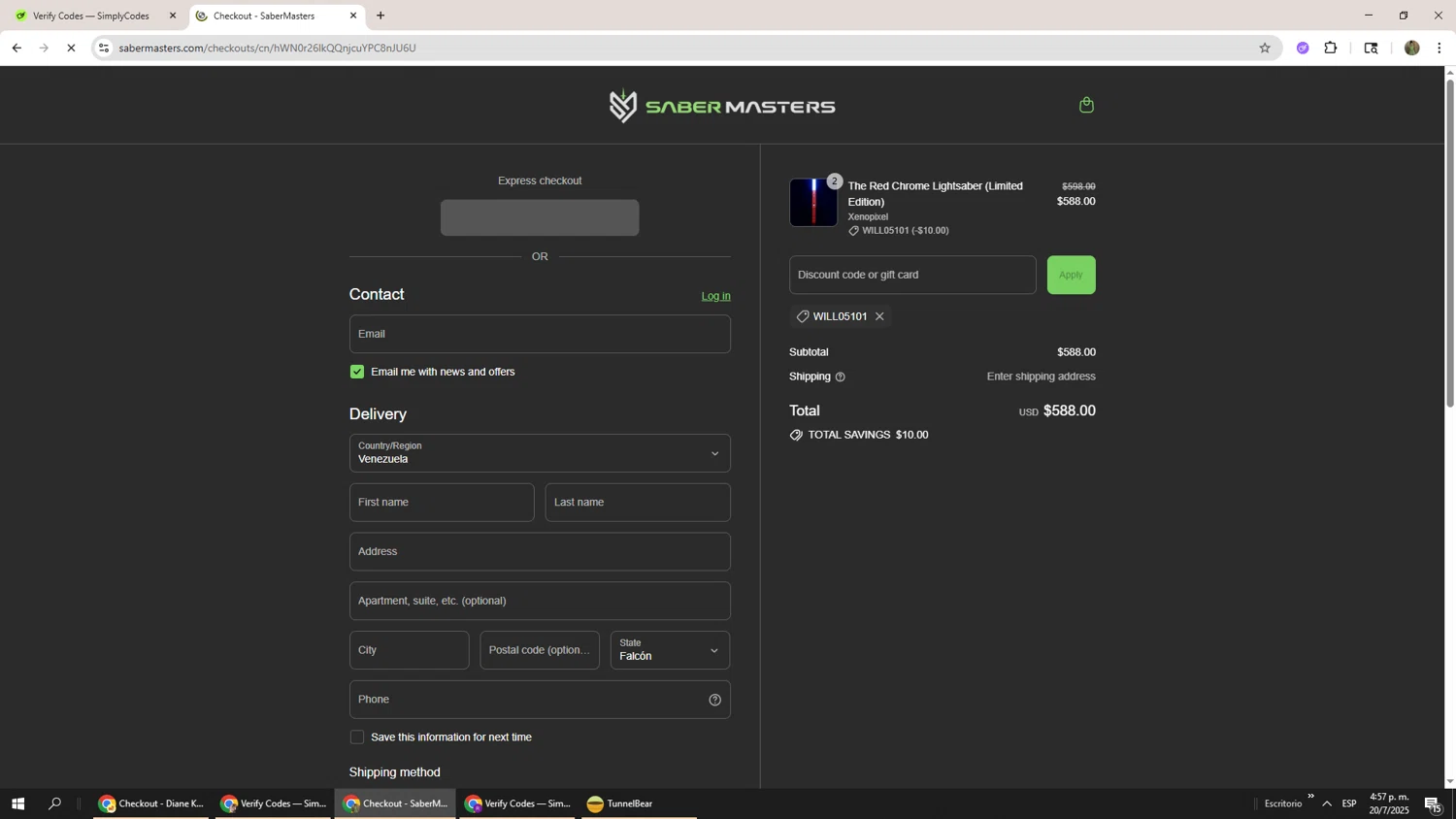The image size is (1456, 819).
Task: Click the ESP language indicator
Action: point(1349,803)
